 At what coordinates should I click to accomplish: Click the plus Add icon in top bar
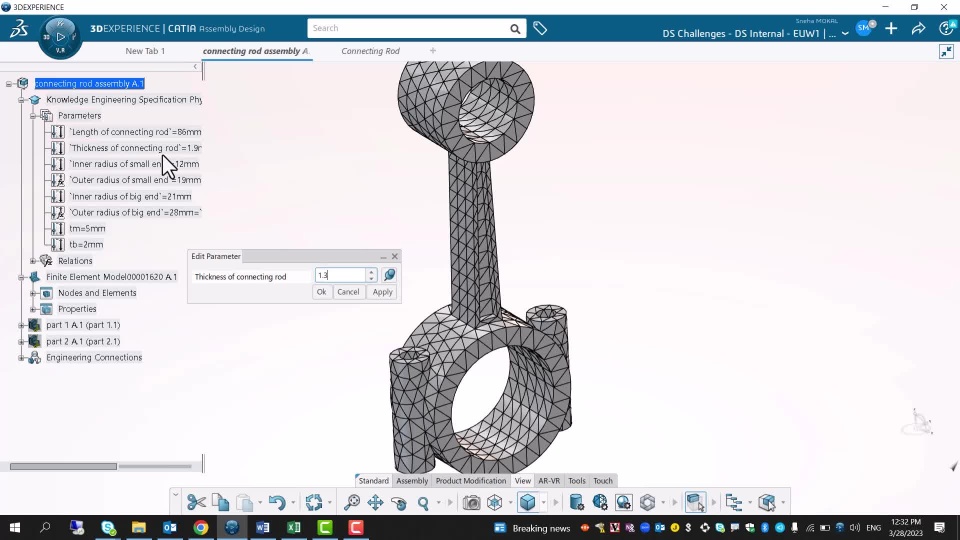pyautogui.click(x=891, y=28)
